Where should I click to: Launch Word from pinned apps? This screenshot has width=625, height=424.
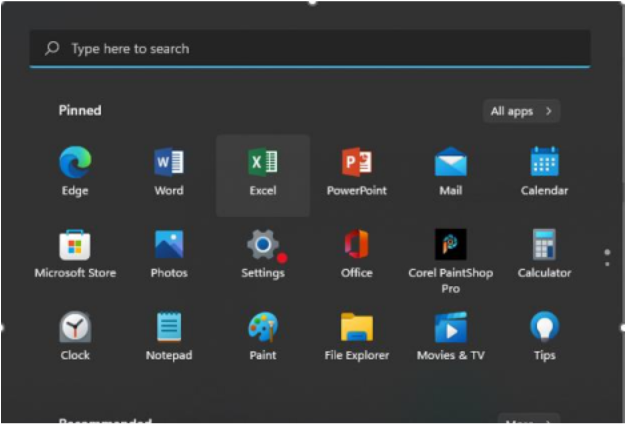169,162
